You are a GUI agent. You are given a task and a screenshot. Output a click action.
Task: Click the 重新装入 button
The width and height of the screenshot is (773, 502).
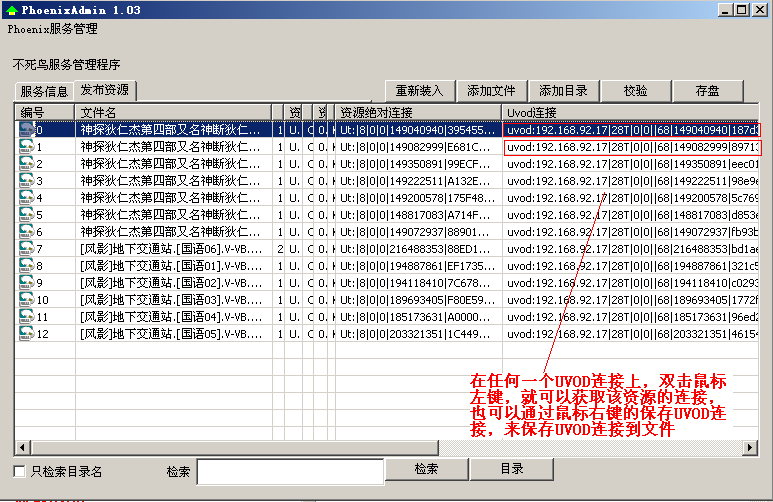coord(420,91)
